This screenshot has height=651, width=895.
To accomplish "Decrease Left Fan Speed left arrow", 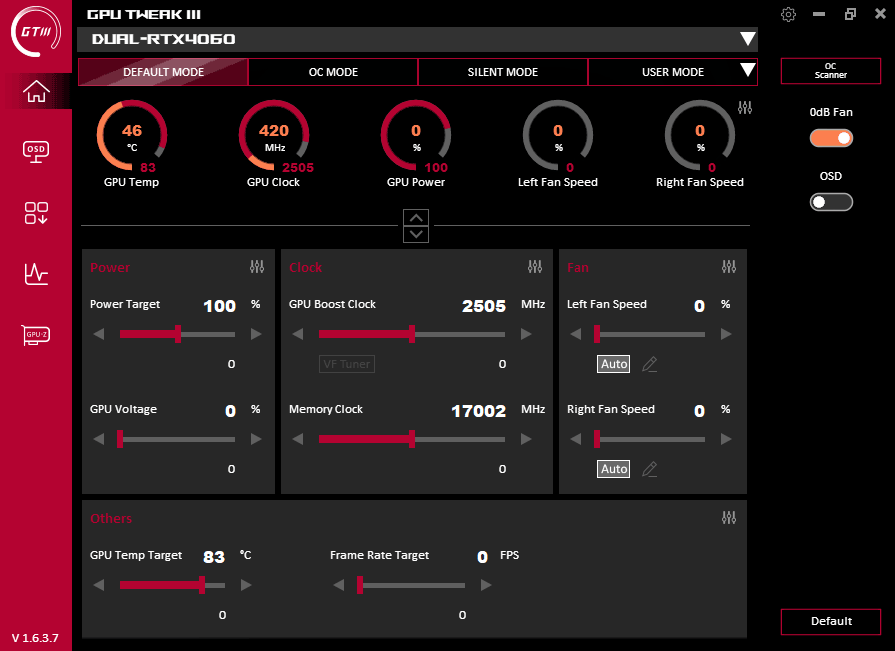I will [575, 334].
